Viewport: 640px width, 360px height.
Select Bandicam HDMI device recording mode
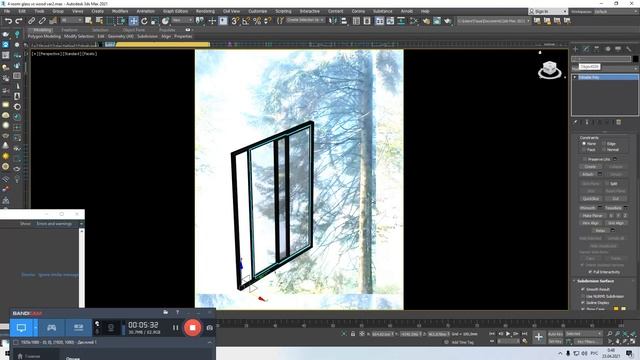pos(78,327)
